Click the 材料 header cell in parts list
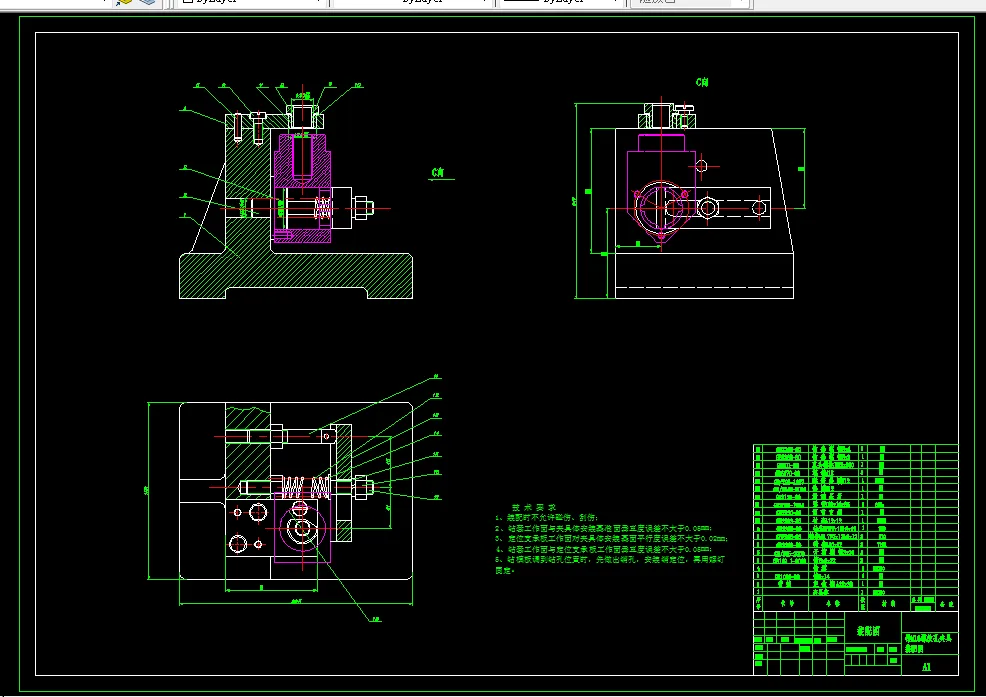This screenshot has height=697, width=986. point(888,603)
